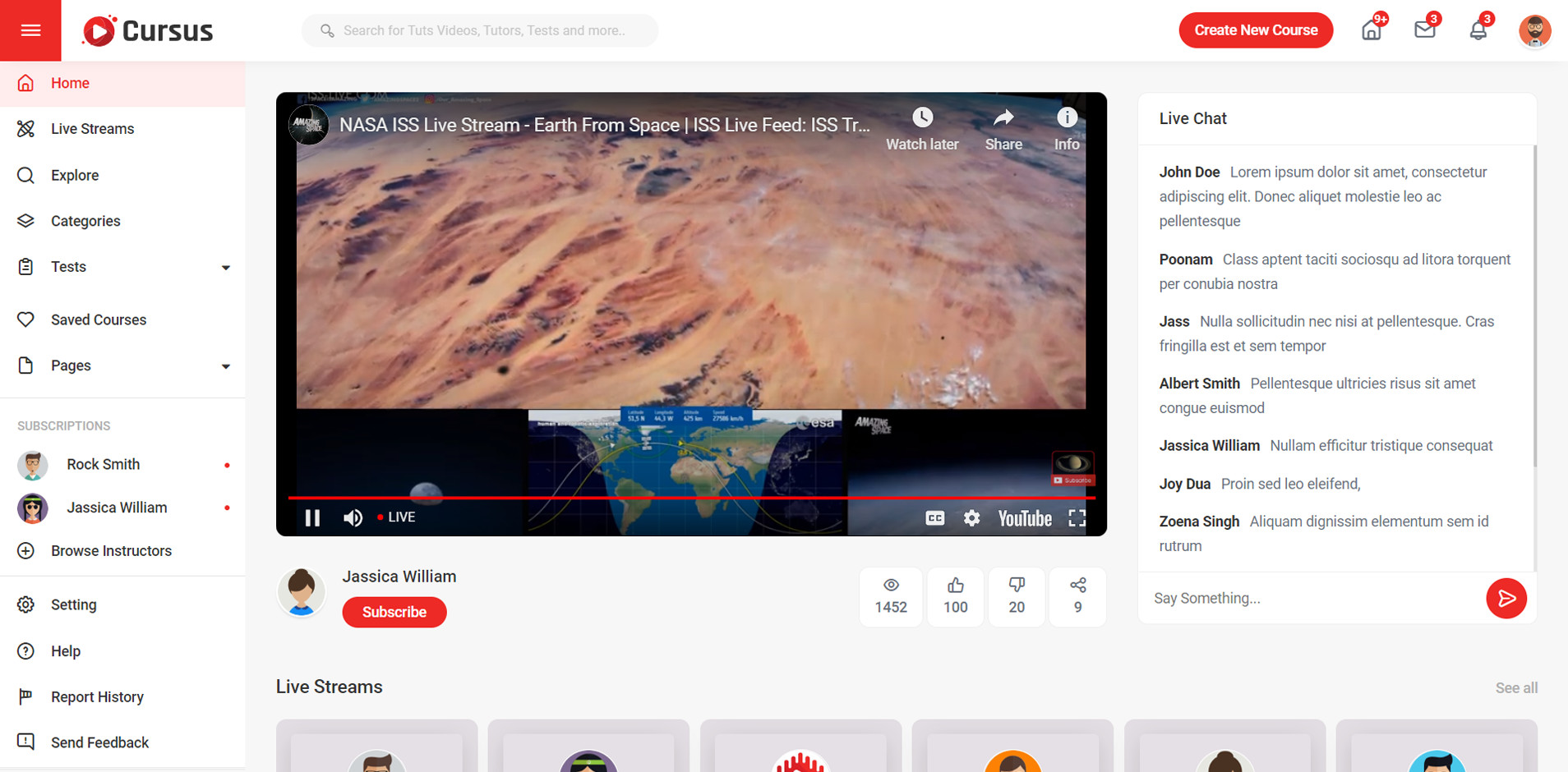The width and height of the screenshot is (1568, 772).
Task: Send chat message with paper plane icon
Action: coord(1506,598)
